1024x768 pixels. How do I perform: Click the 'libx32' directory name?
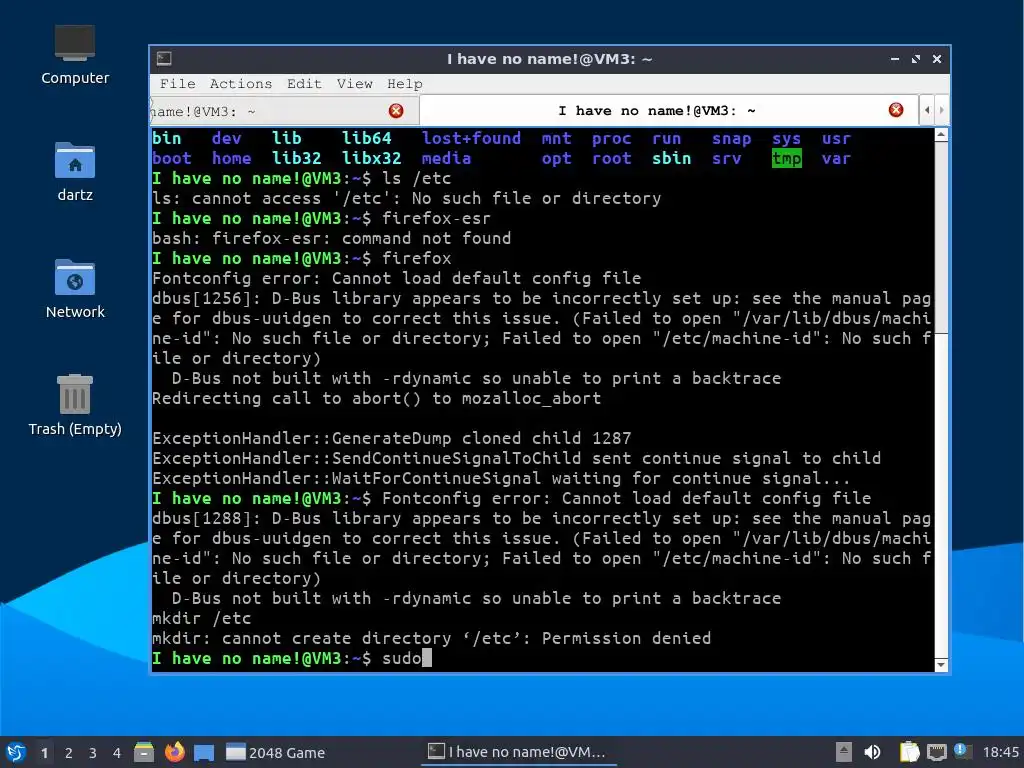click(372, 158)
